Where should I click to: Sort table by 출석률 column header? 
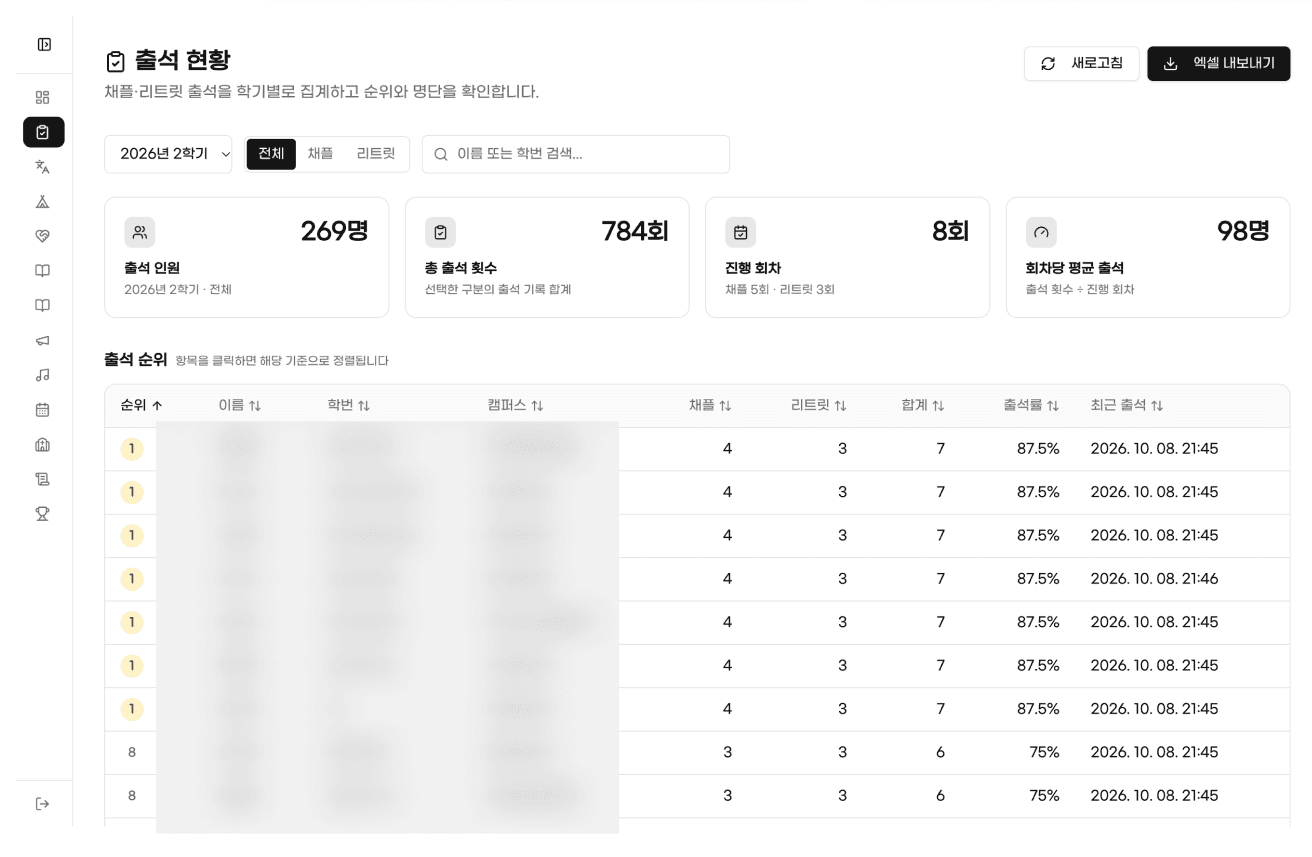click(x=1031, y=406)
